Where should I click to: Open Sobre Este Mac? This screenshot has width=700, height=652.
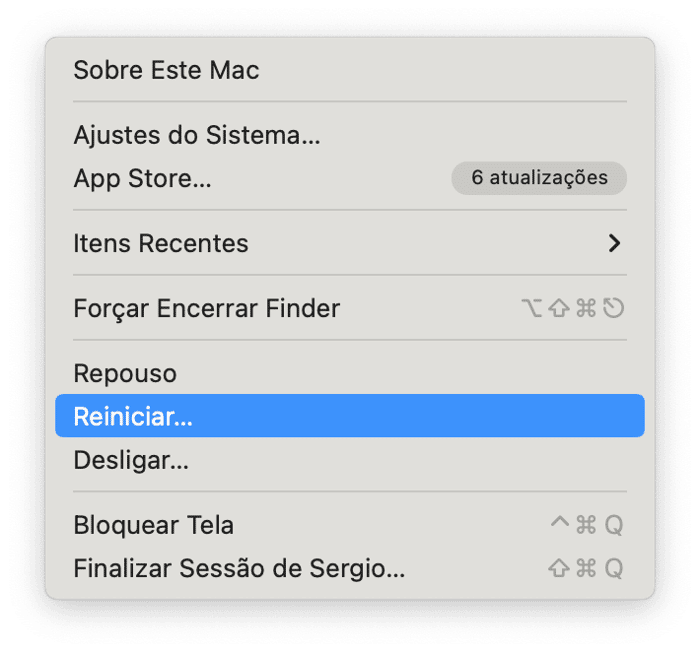[166, 70]
